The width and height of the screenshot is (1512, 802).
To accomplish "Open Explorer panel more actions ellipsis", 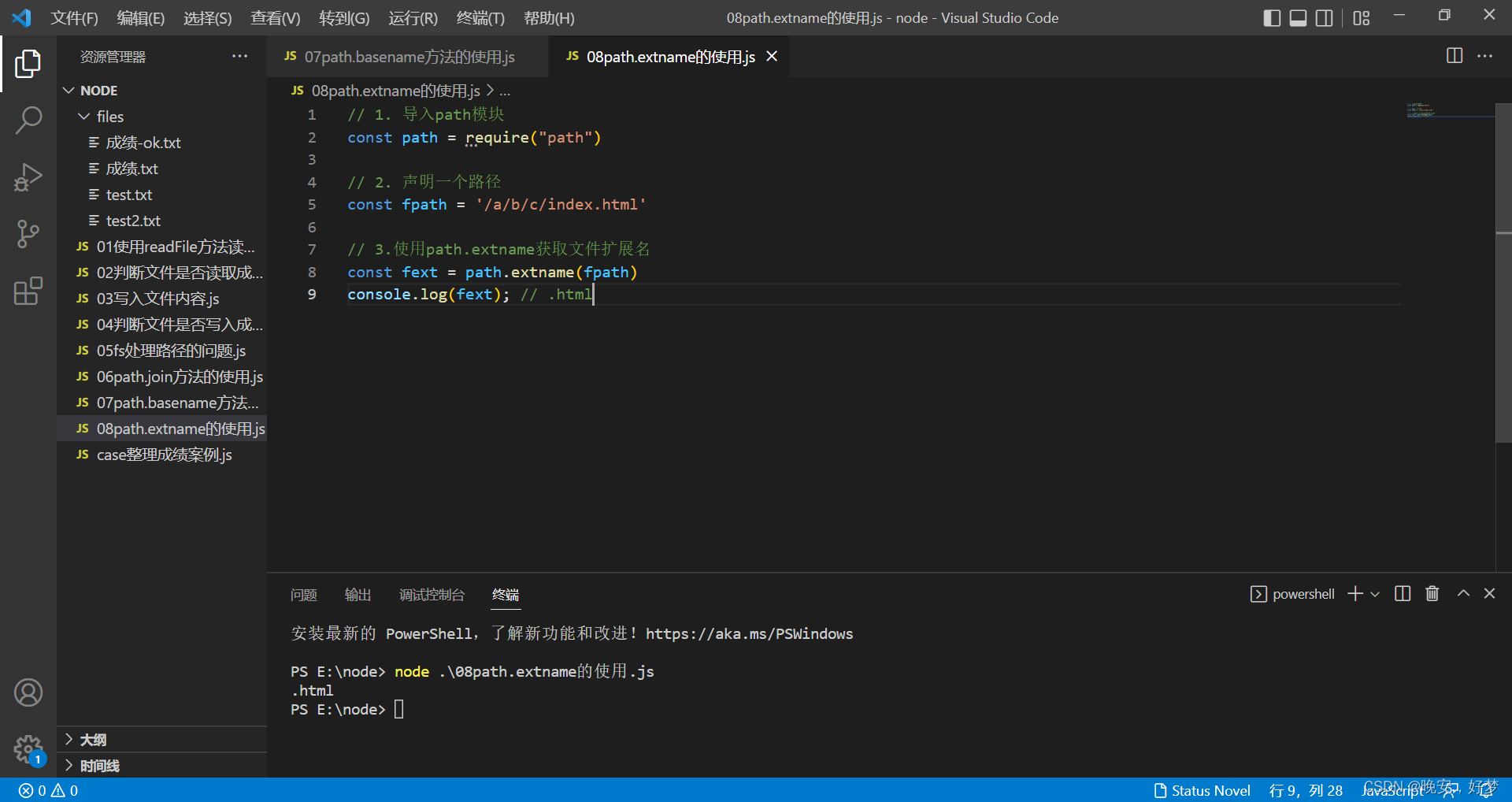I will tap(239, 57).
